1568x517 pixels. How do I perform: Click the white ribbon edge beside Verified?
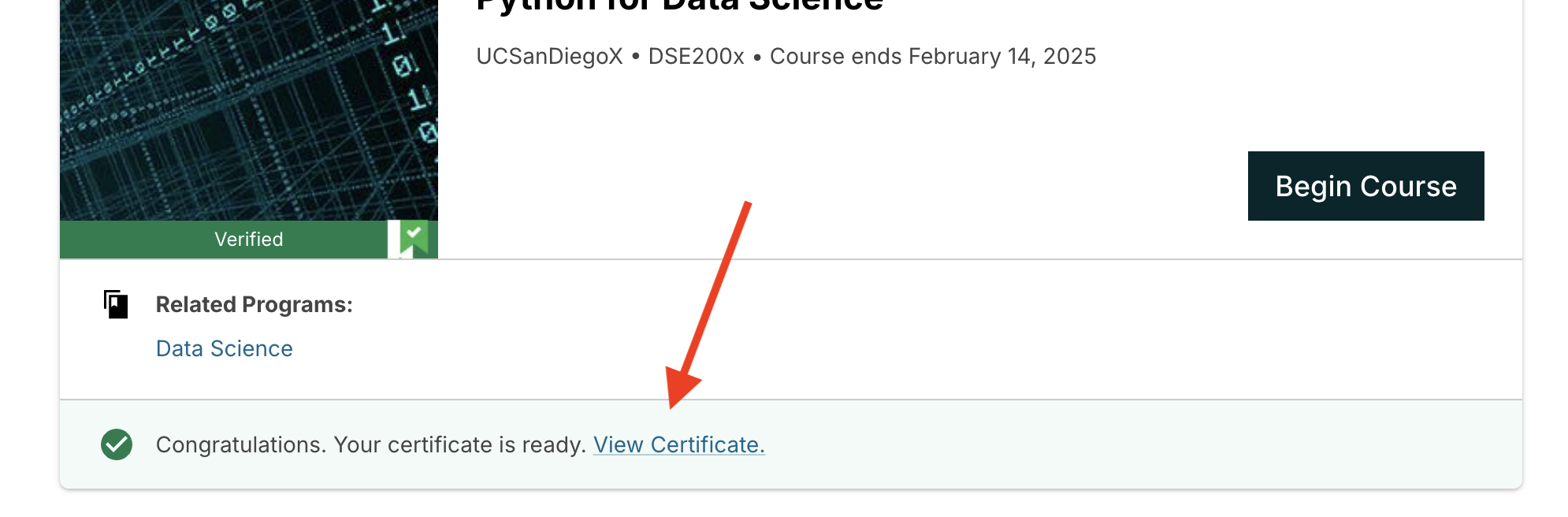tap(393, 239)
